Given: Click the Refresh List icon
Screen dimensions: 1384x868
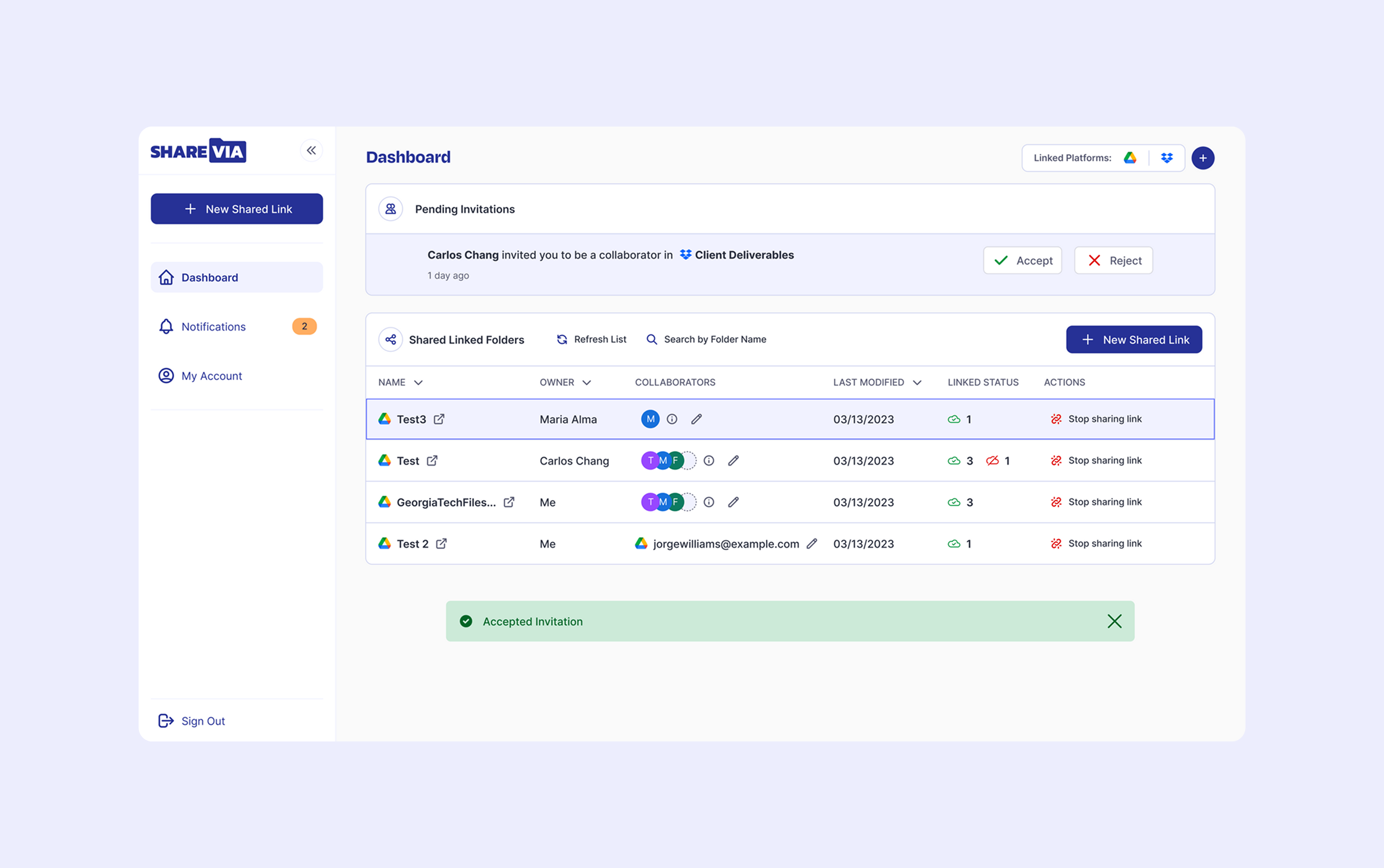Looking at the screenshot, I should pyautogui.click(x=562, y=340).
